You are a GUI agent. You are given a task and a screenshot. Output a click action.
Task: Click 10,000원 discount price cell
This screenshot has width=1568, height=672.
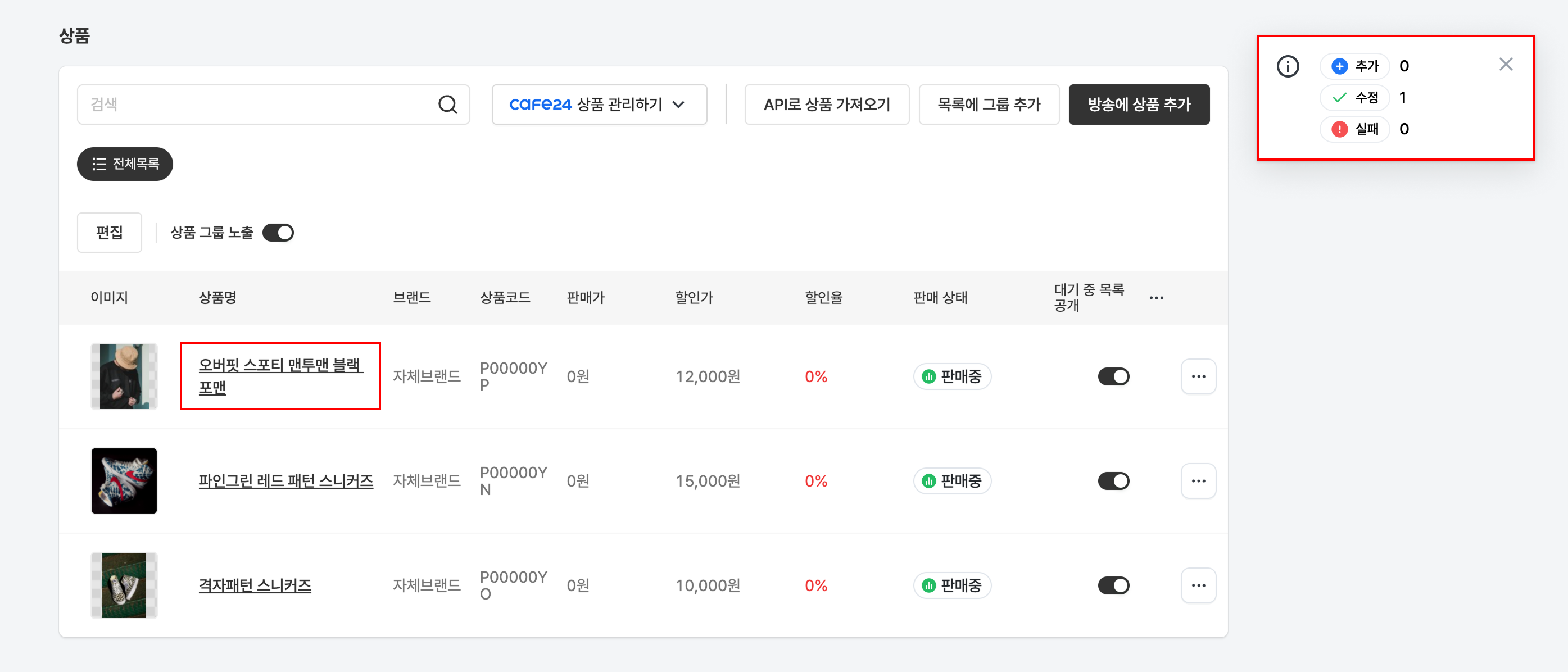click(708, 586)
